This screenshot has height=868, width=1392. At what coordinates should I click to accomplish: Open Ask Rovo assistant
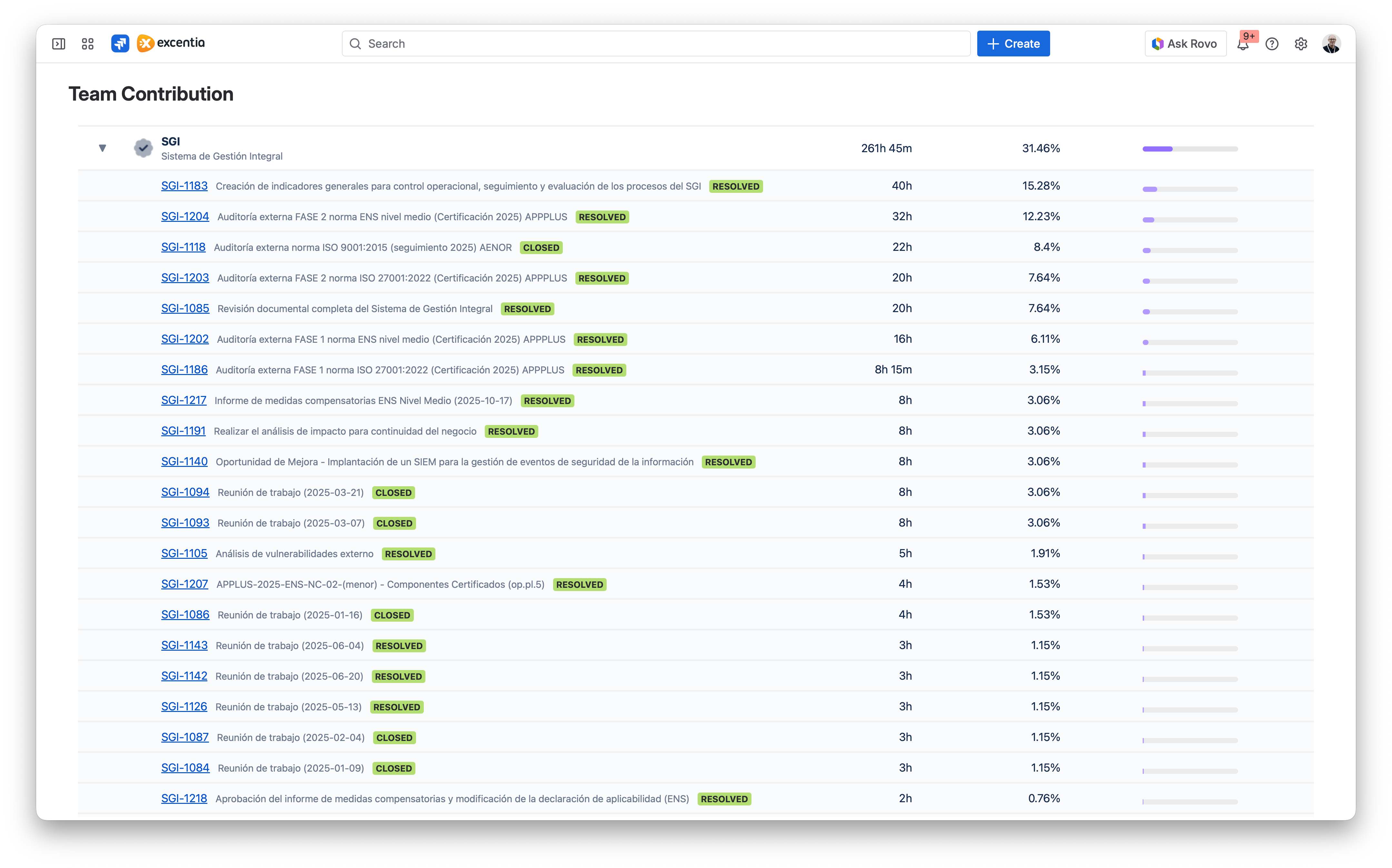point(1185,44)
